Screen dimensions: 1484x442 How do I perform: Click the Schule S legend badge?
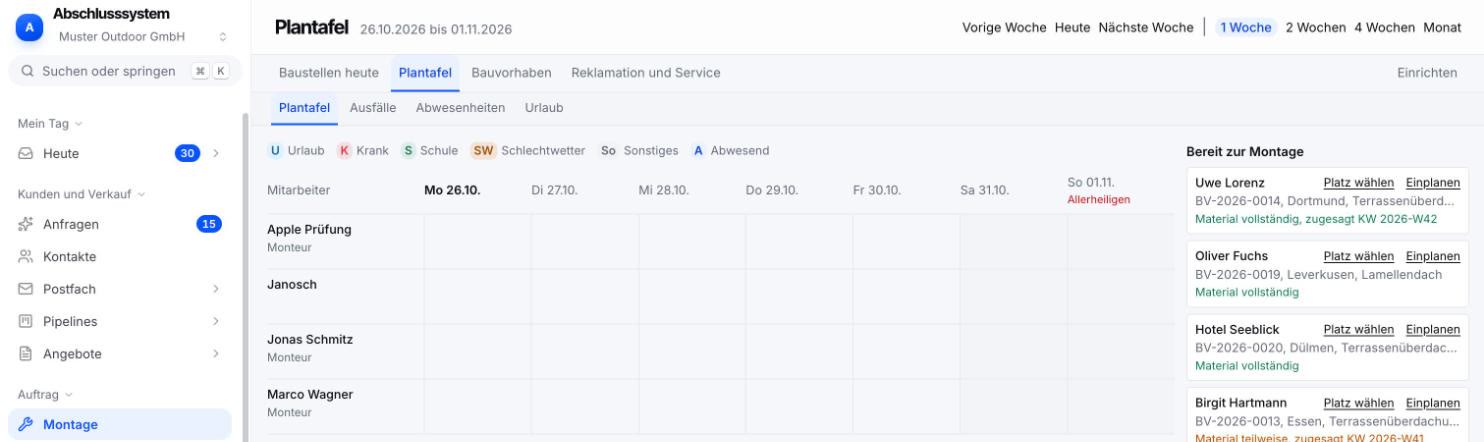[408, 150]
